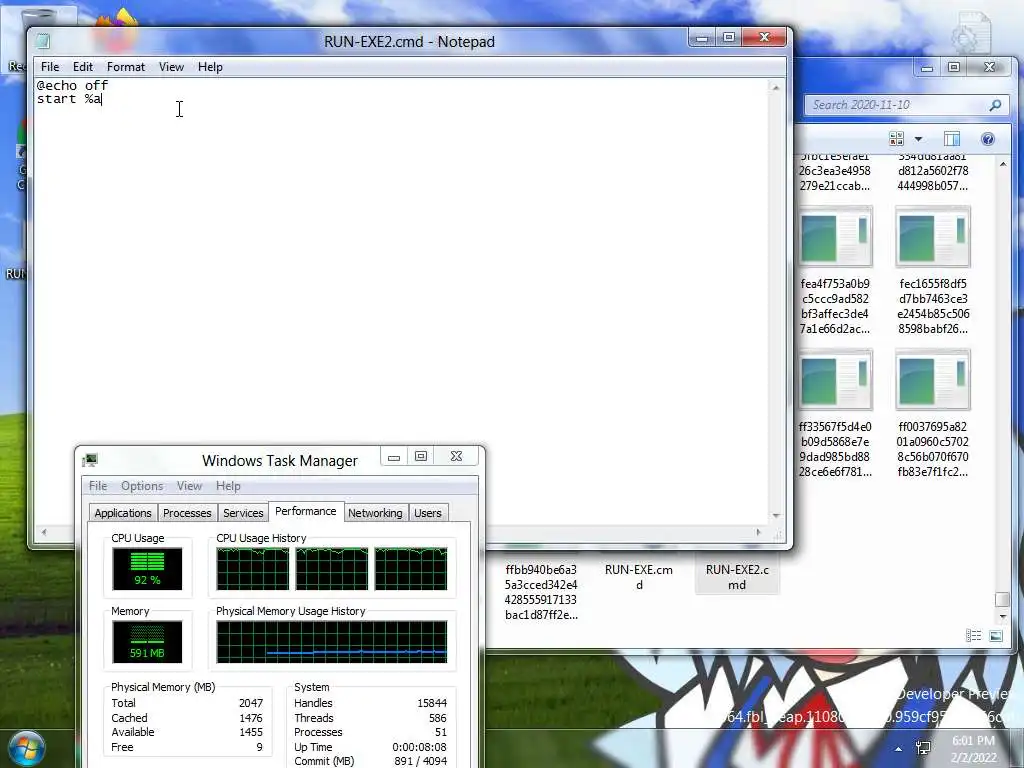Image resolution: width=1024 pixels, height=768 pixels.
Task: Click the Notepad horizontal scrollbar left arrow
Action: pyautogui.click(x=44, y=532)
